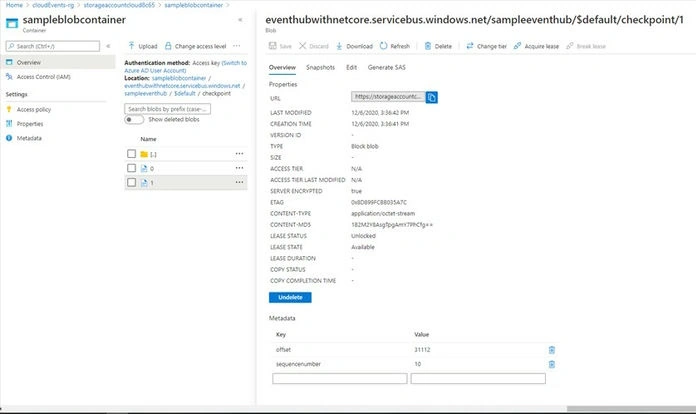Click the ETAG value text
This screenshot has height=414, width=696.
point(379,202)
